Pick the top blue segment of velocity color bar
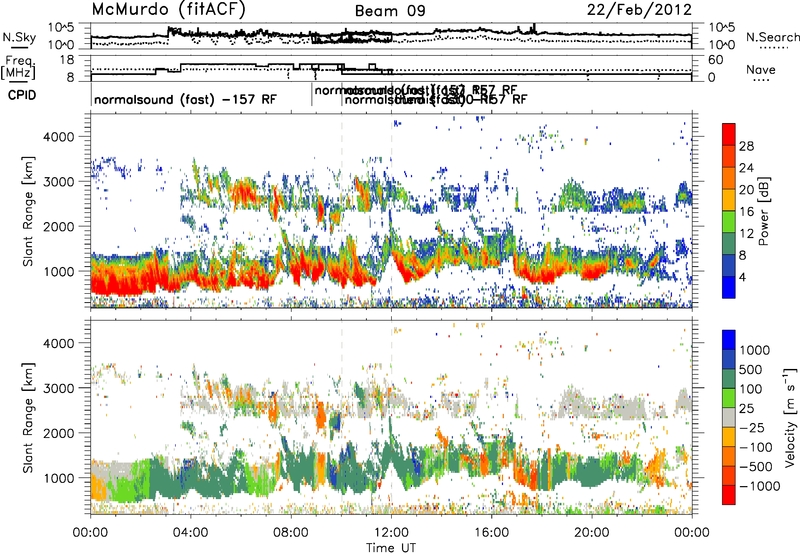This screenshot has height=554, width=800. pos(729,340)
